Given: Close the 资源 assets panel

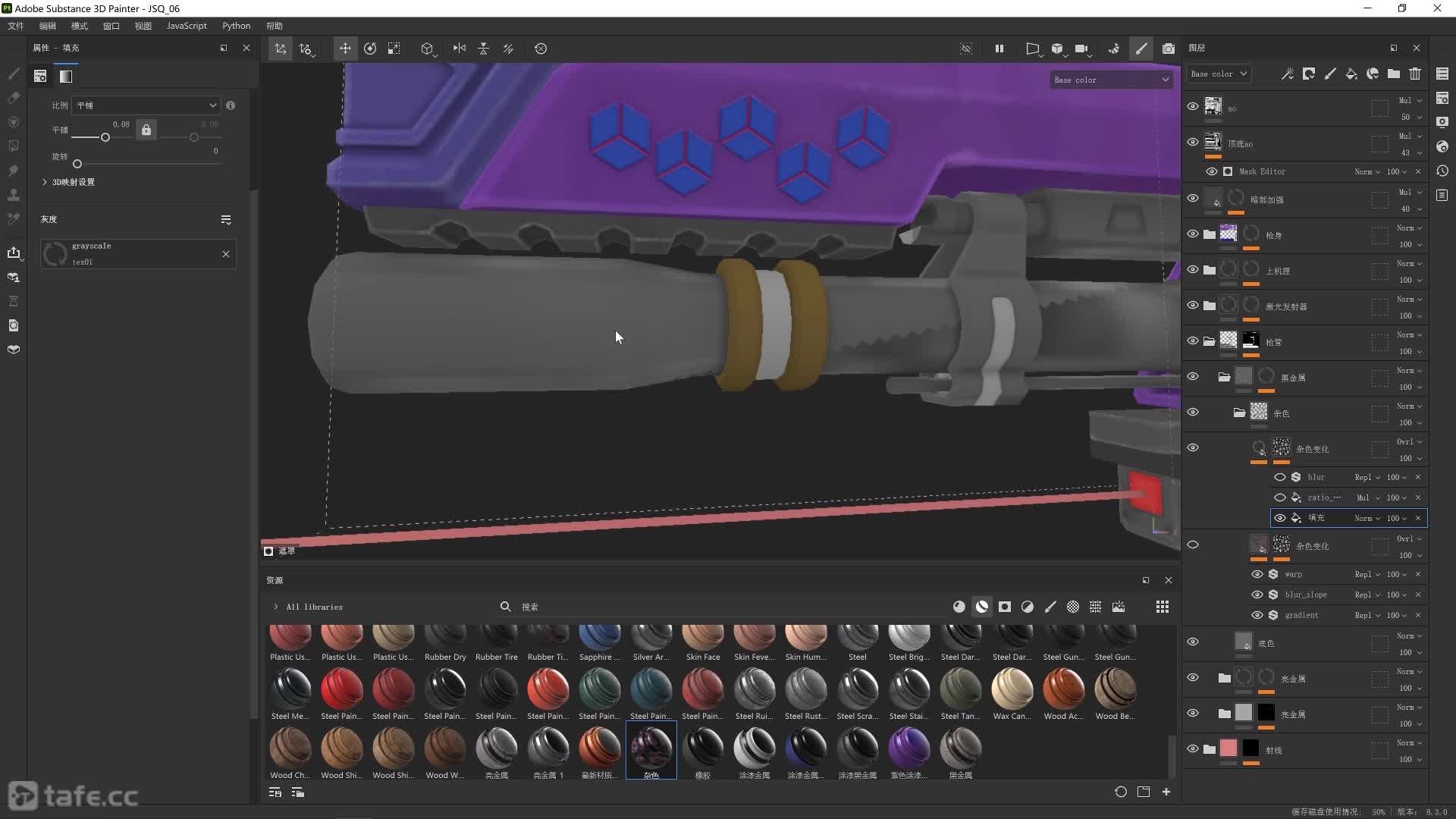Looking at the screenshot, I should [x=1169, y=580].
